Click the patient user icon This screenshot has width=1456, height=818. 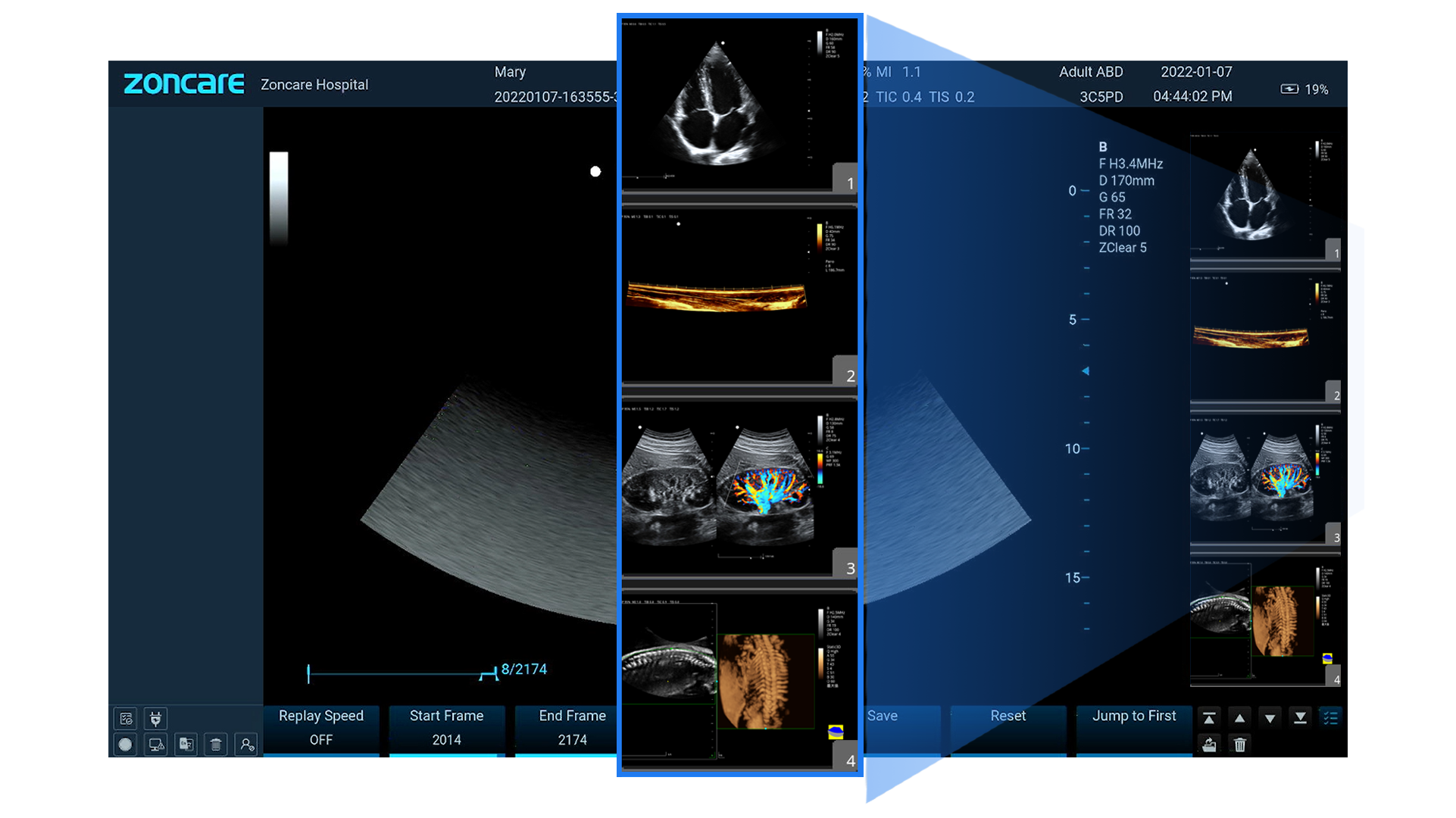[246, 745]
